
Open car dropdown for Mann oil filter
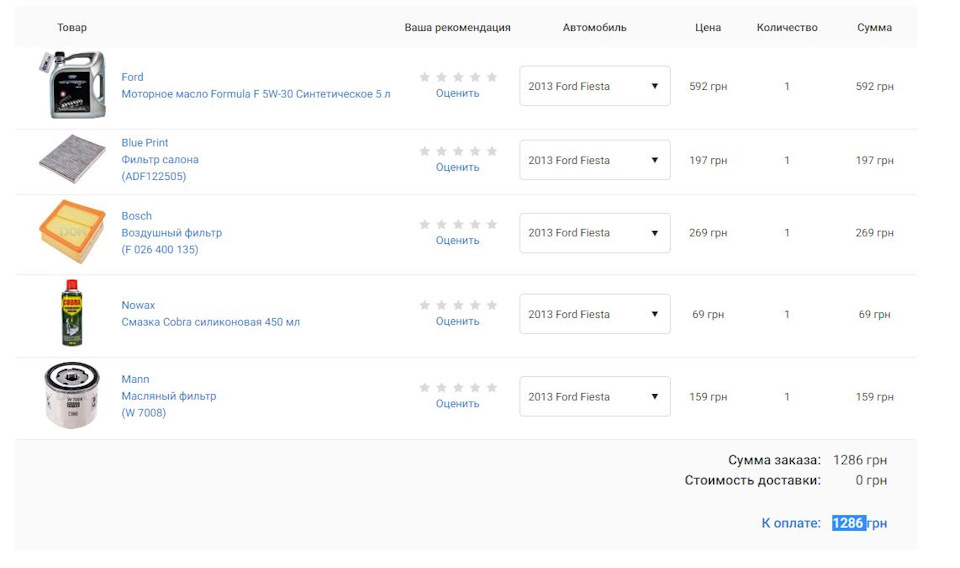[594, 397]
